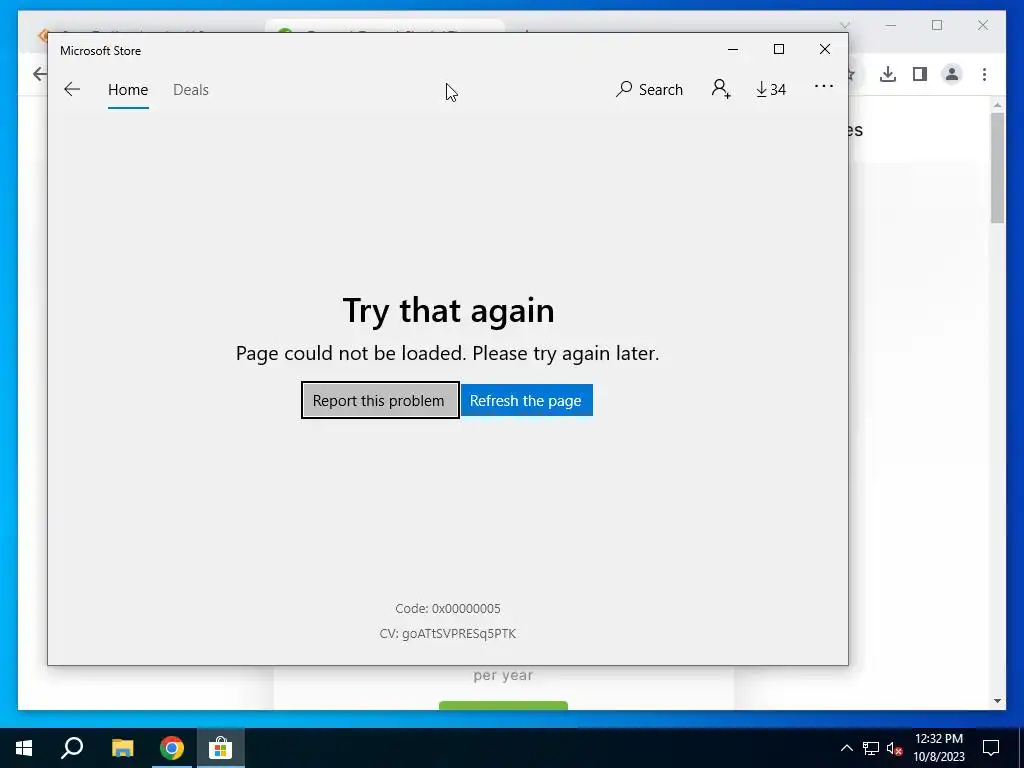Close the Chrome window
The image size is (1024, 768).
(983, 25)
